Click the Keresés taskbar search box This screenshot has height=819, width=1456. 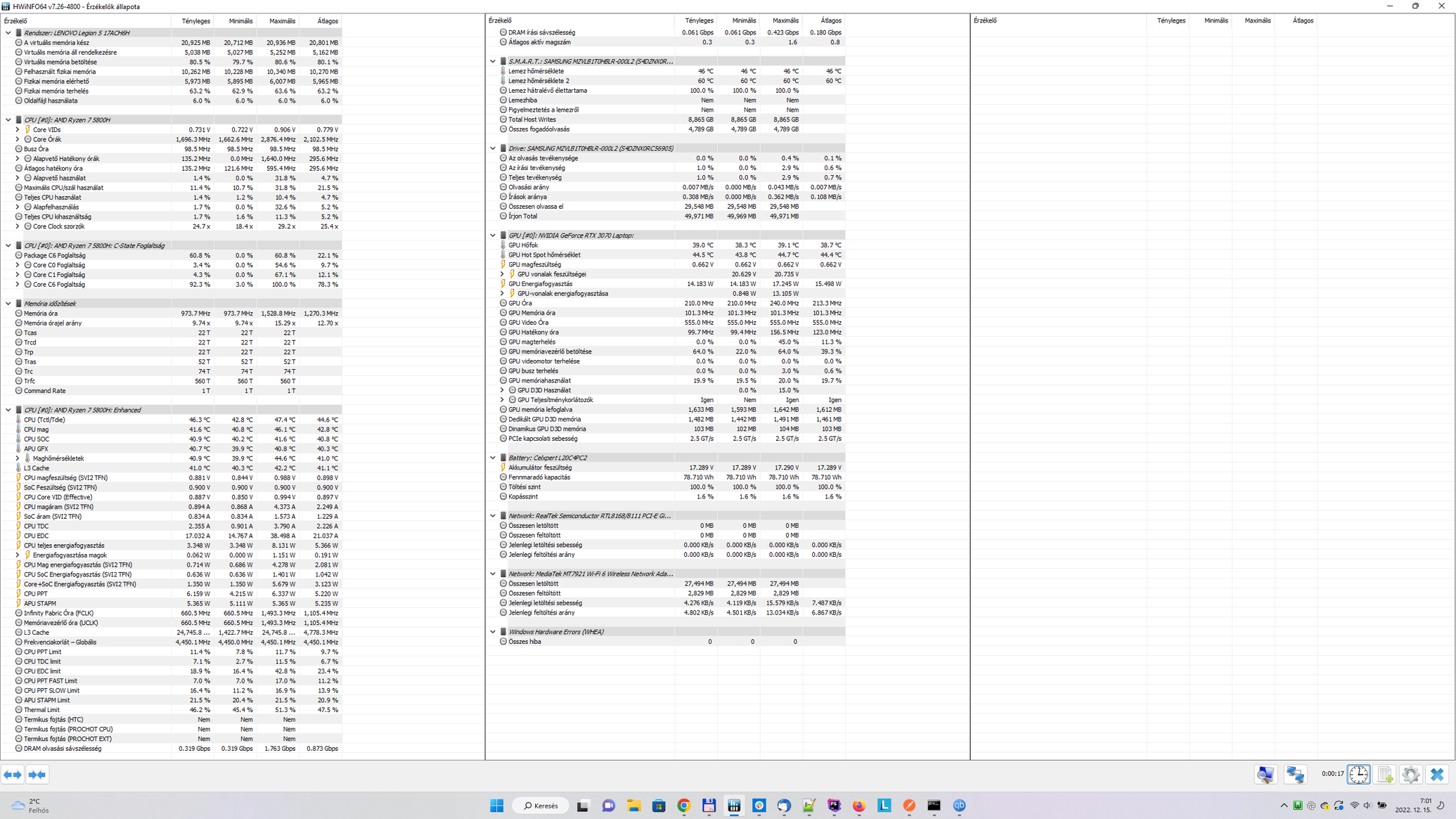point(541,806)
